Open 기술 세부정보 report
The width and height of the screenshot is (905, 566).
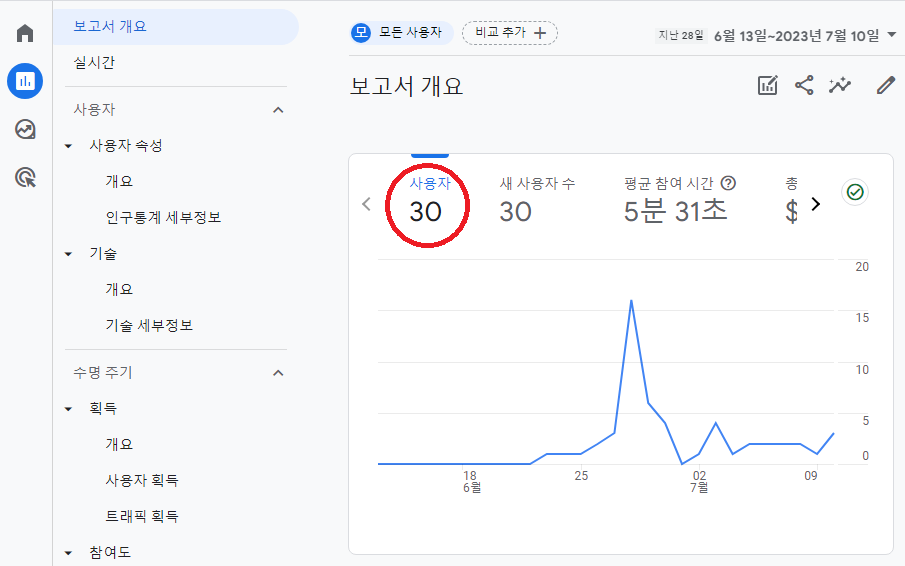(149, 325)
